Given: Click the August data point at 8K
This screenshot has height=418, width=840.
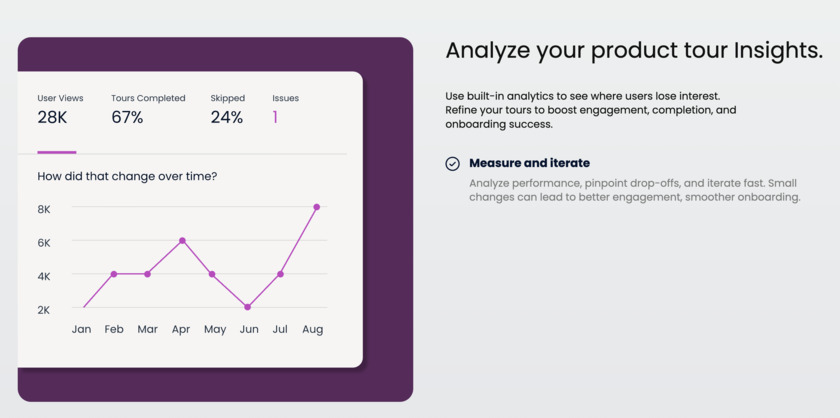Looking at the screenshot, I should pyautogui.click(x=316, y=207).
